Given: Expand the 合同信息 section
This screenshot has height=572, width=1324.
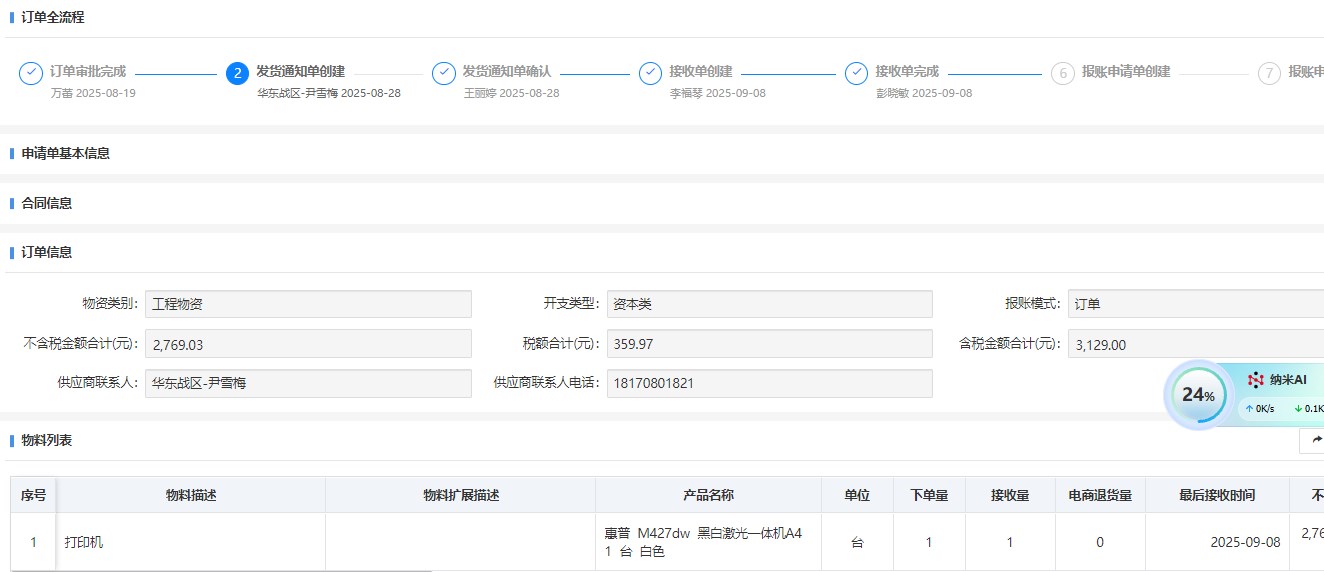Looking at the screenshot, I should (x=47, y=203).
